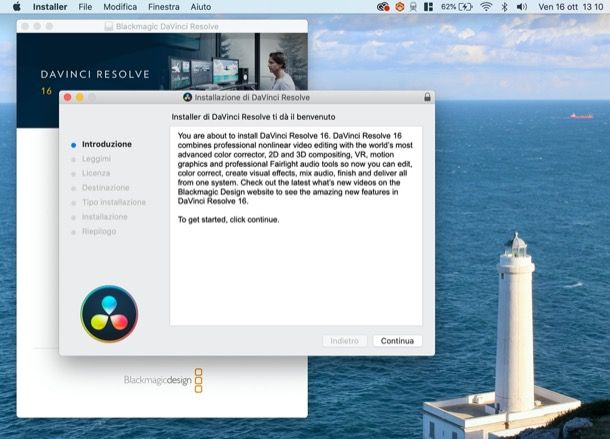Click the 'Installazione di DaVinci Resolve' title text
Viewport: 610px width, 439px height.
click(252, 97)
